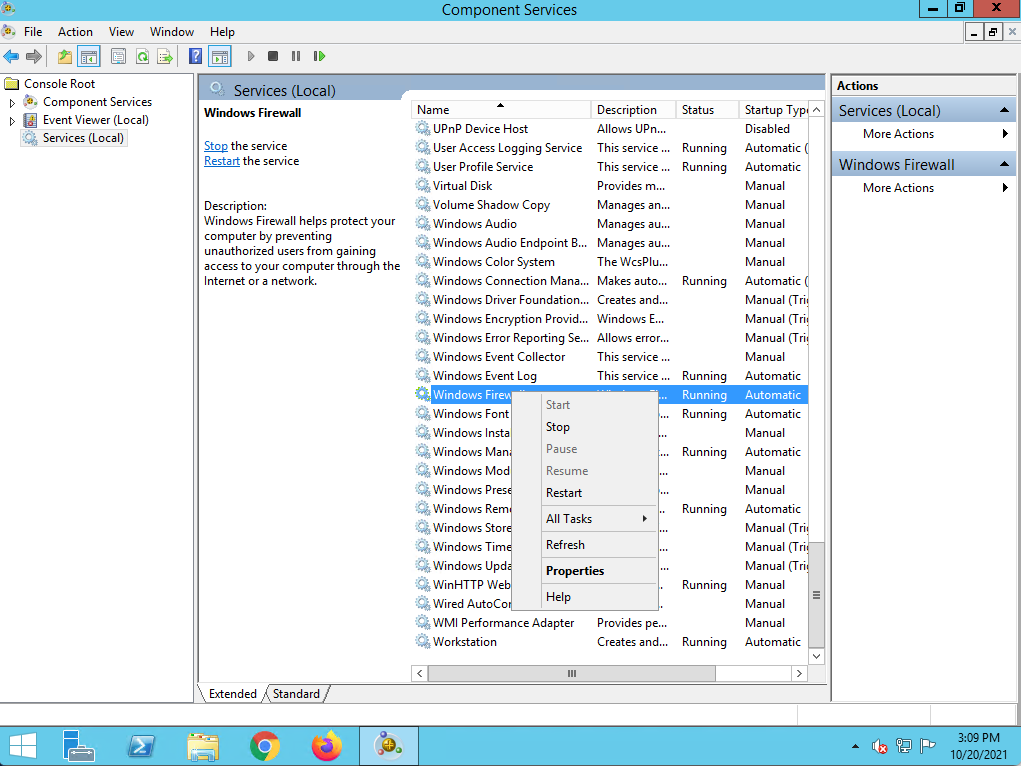Open the File menu
Image resolution: width=1021 pixels, height=766 pixels.
[33, 32]
